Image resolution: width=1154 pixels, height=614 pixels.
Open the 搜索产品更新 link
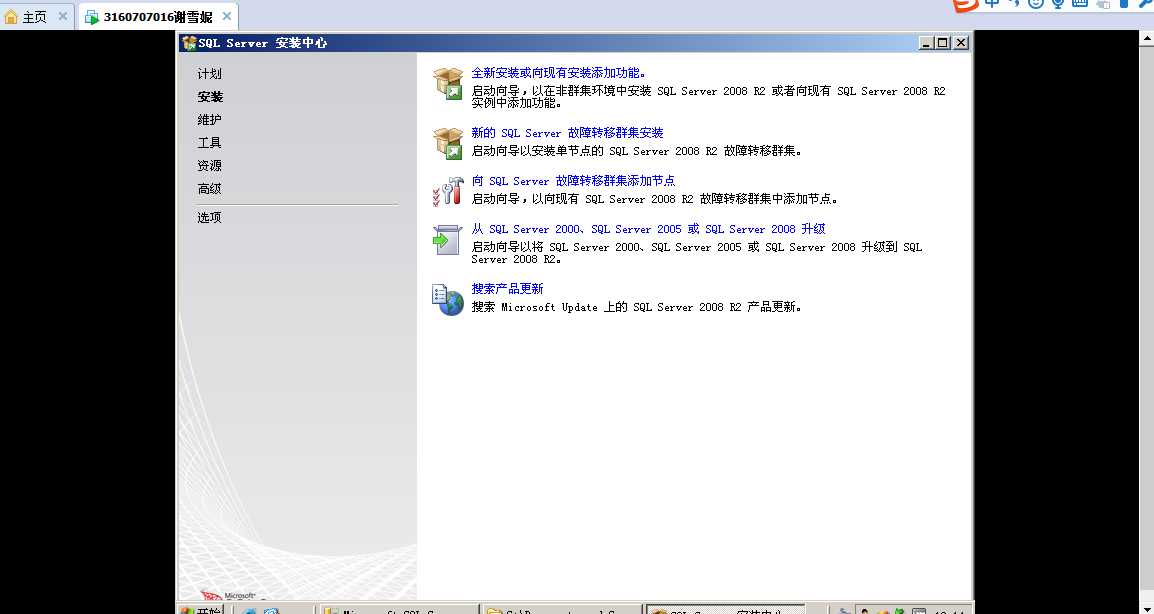[507, 289]
